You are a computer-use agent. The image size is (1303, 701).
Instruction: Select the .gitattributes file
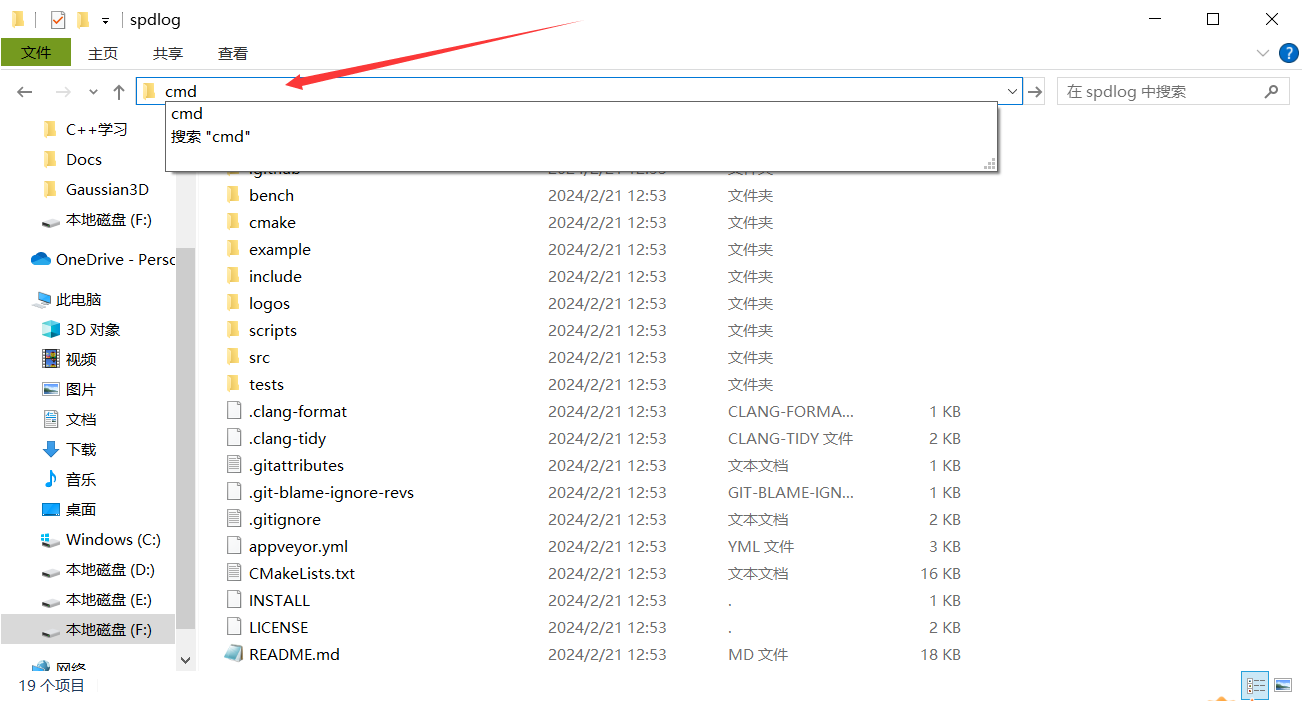click(296, 466)
